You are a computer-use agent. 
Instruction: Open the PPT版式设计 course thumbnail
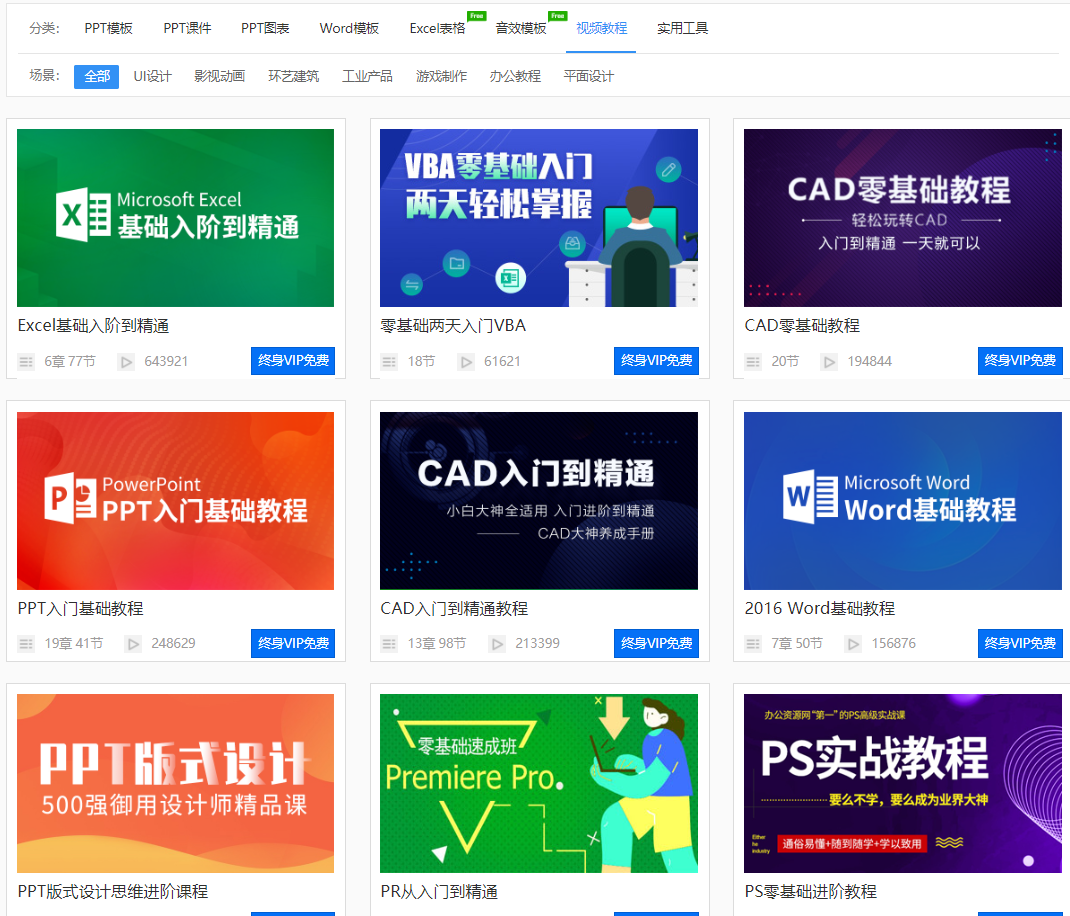(x=175, y=784)
